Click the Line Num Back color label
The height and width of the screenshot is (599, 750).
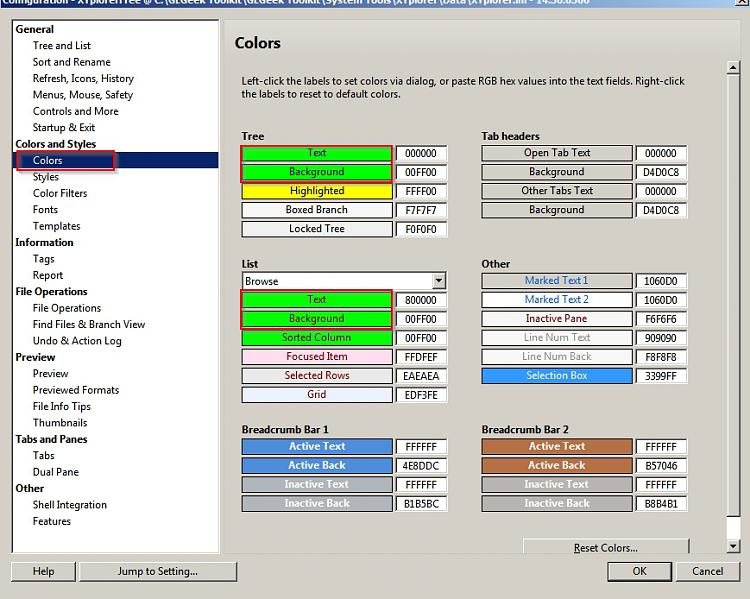pyautogui.click(x=557, y=356)
